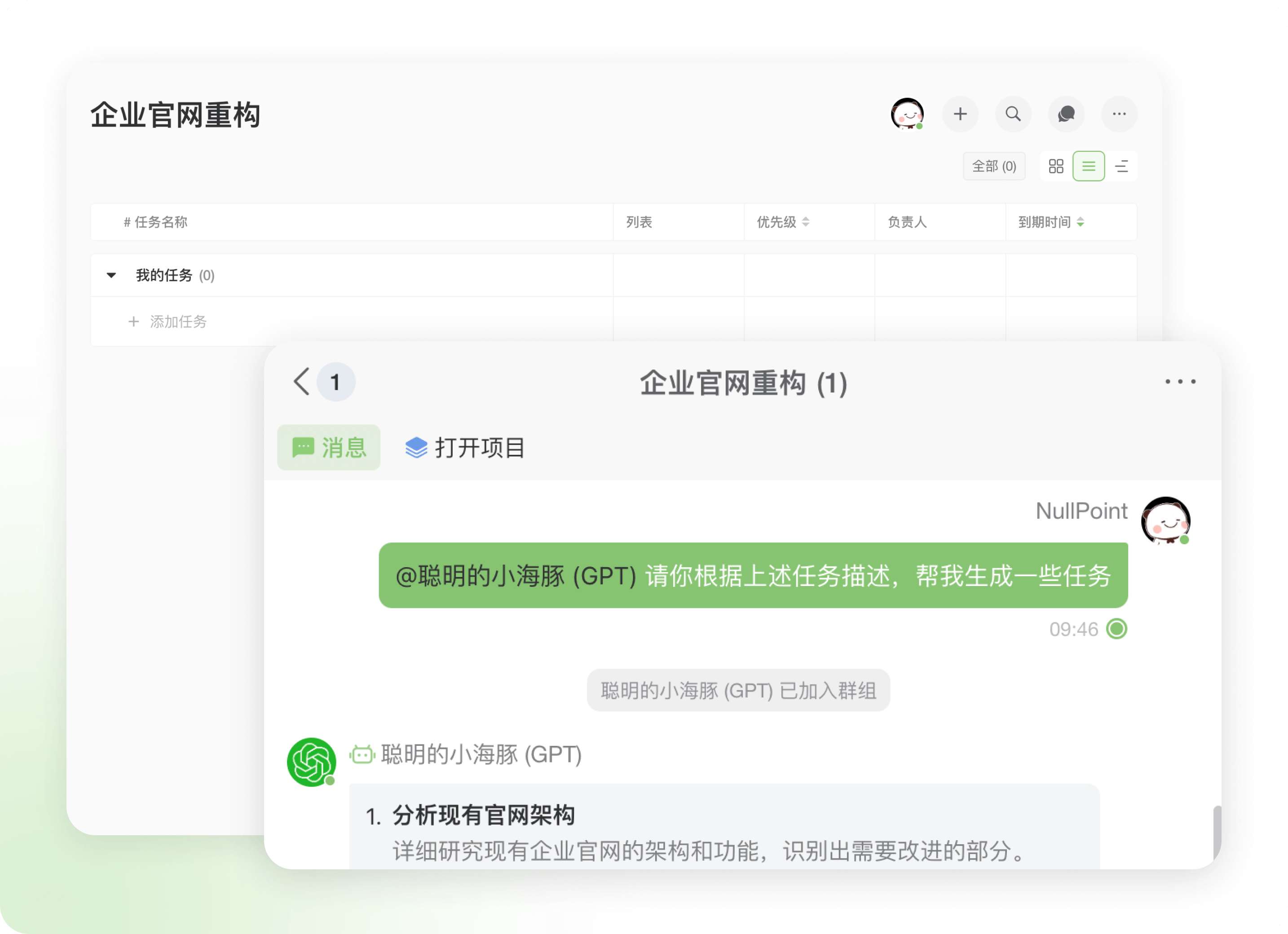Image resolution: width=1288 pixels, height=934 pixels.
Task: Select the 消息 tab
Action: (x=329, y=447)
